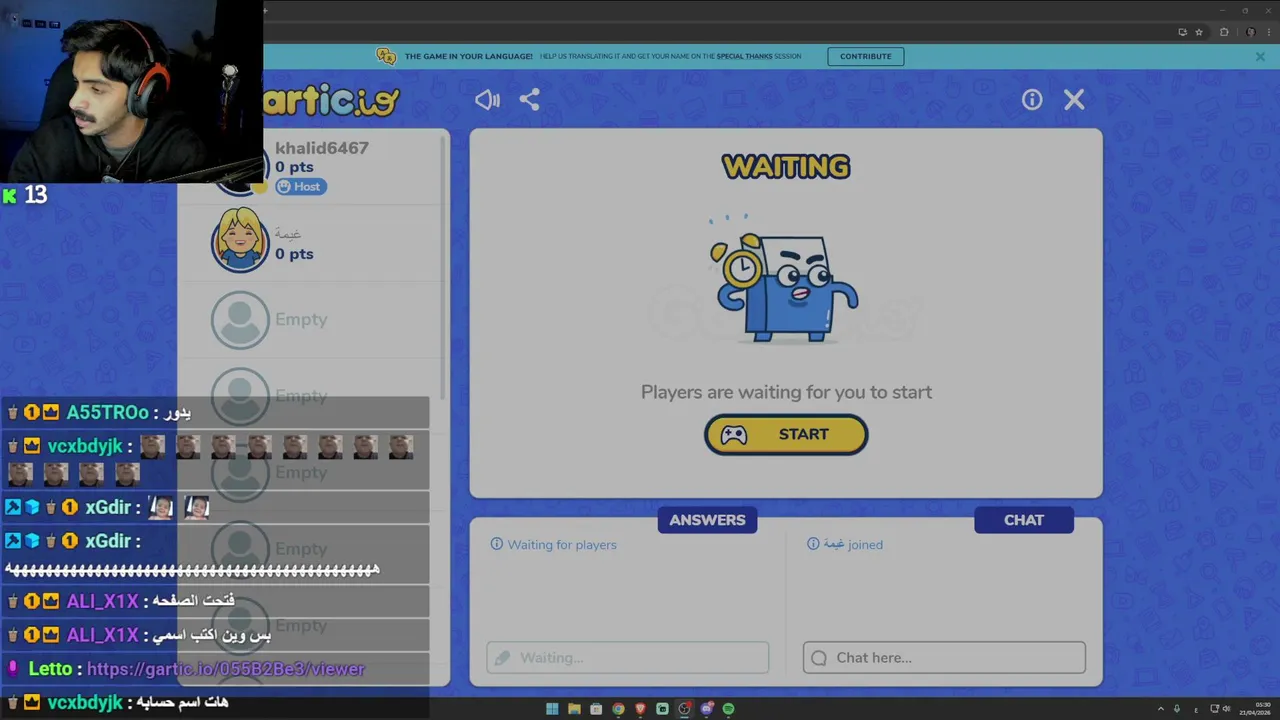Viewport: 1280px width, 720px height.
Task: Focus the Waiting... answer input field
Action: pyautogui.click(x=628, y=657)
